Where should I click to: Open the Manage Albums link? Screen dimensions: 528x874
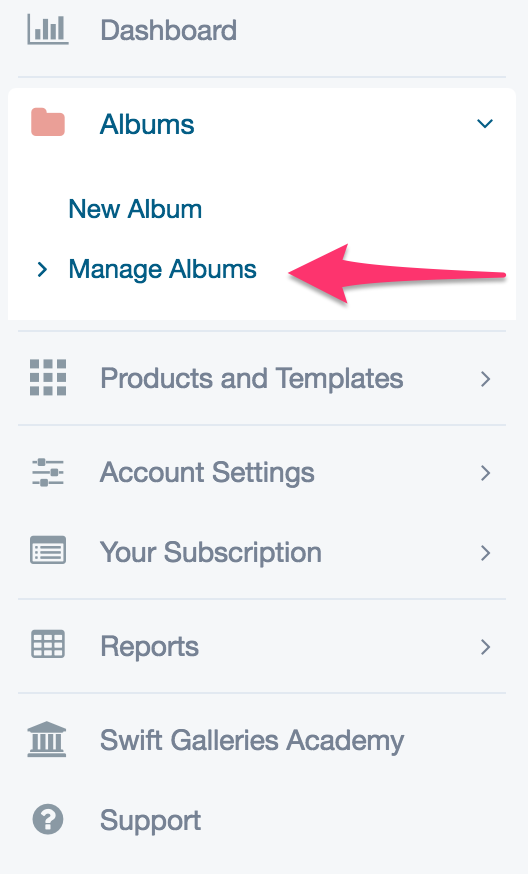tap(162, 269)
